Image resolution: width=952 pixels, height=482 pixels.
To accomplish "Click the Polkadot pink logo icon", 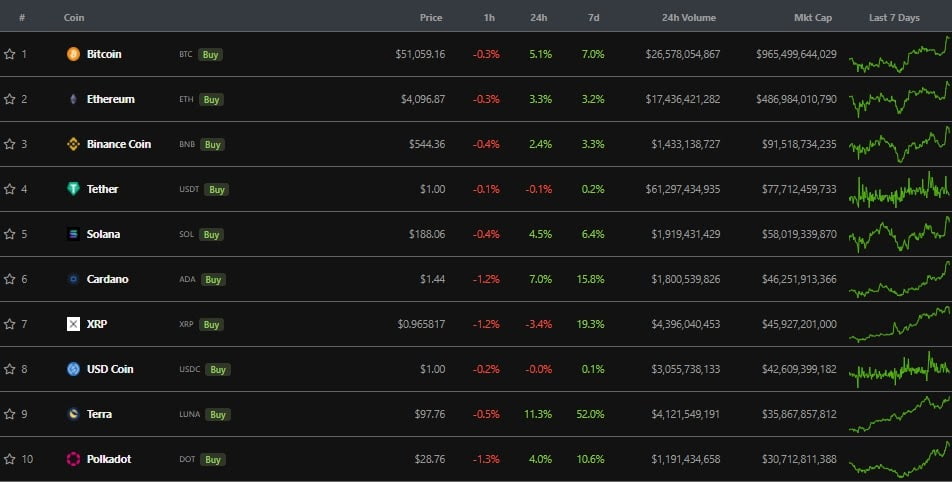I will 73,459.
